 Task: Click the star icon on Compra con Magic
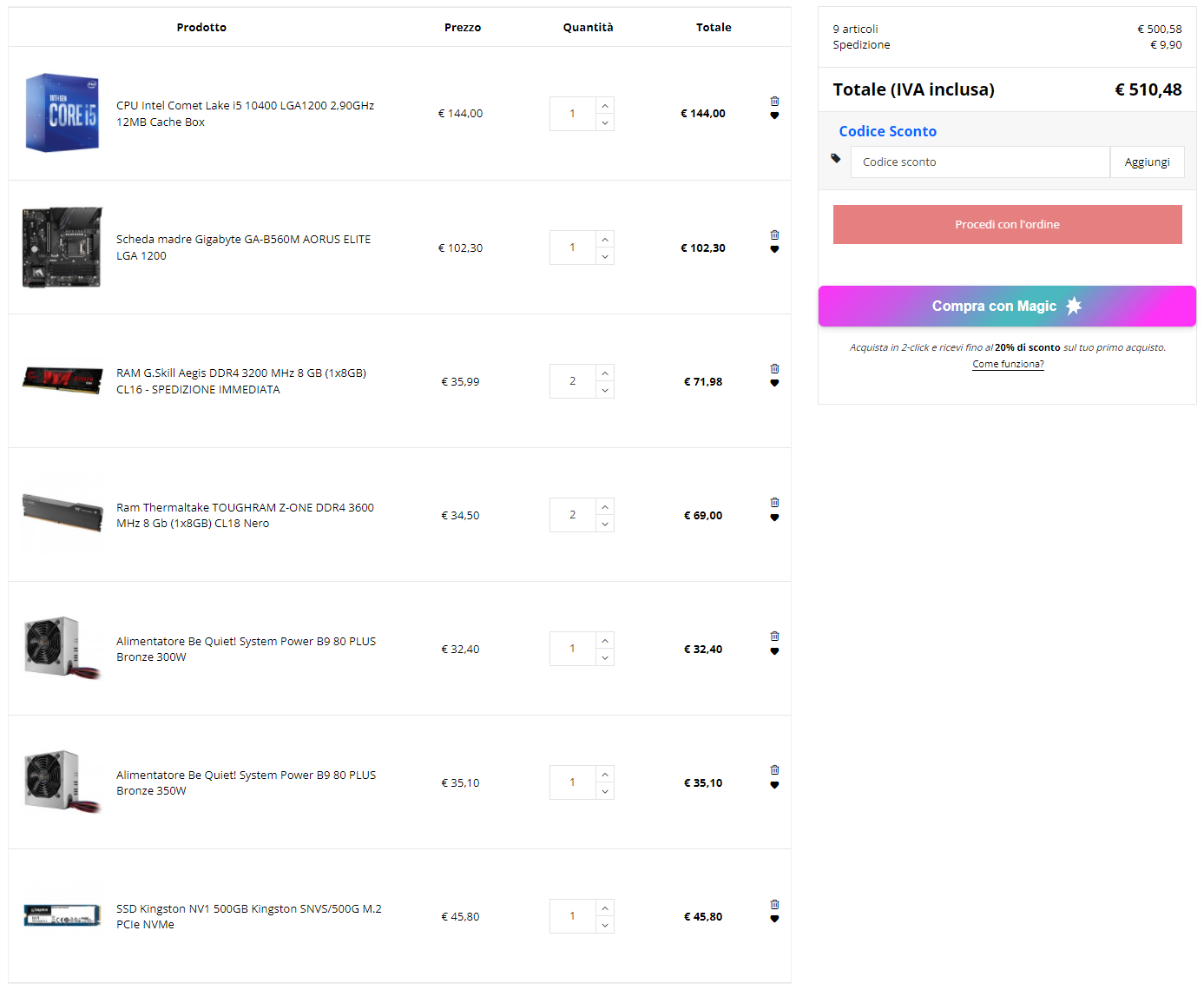1074,306
